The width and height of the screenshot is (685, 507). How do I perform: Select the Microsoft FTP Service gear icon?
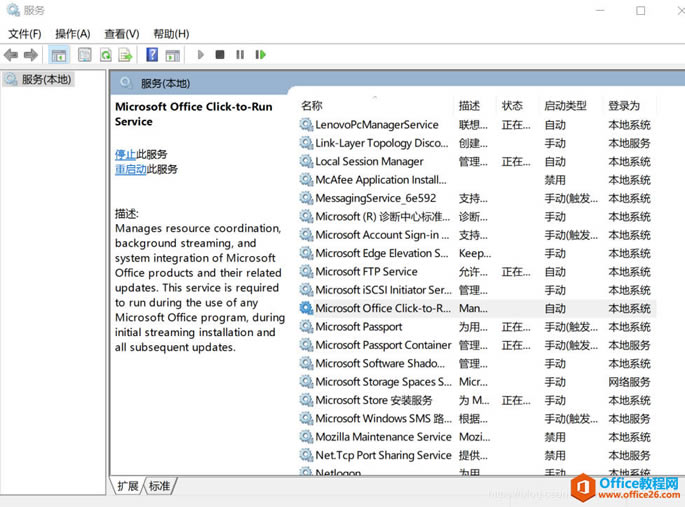pos(306,272)
